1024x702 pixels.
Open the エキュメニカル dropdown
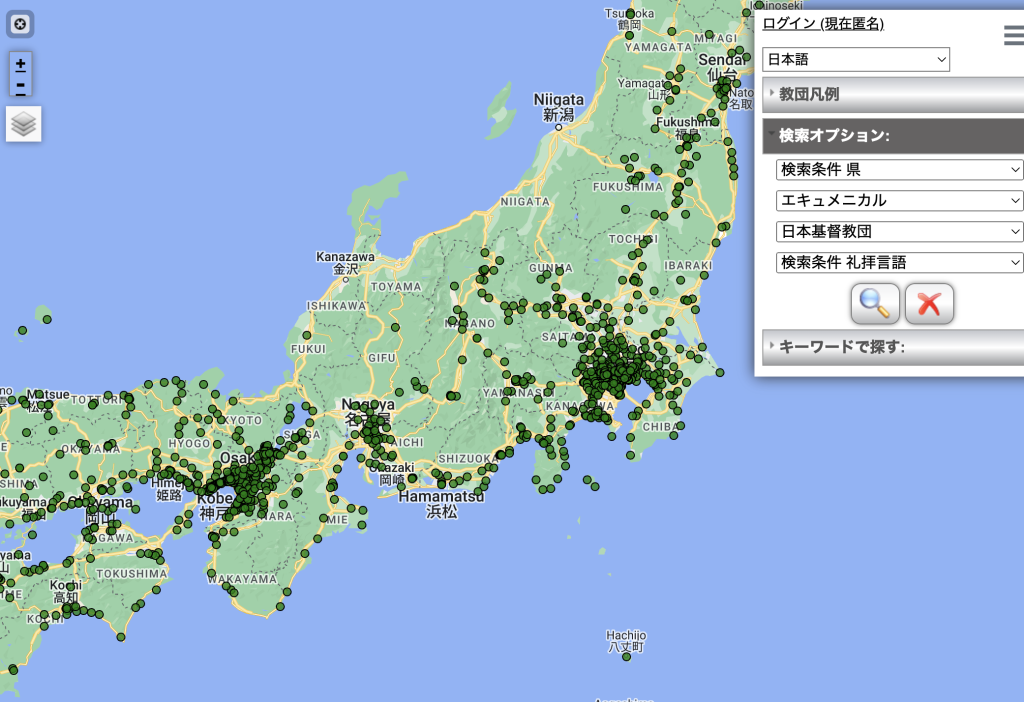(899, 200)
